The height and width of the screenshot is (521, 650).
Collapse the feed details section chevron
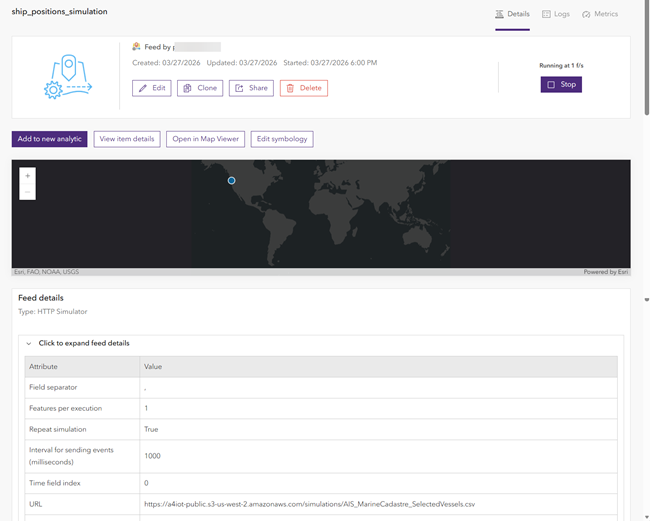tap(29, 343)
